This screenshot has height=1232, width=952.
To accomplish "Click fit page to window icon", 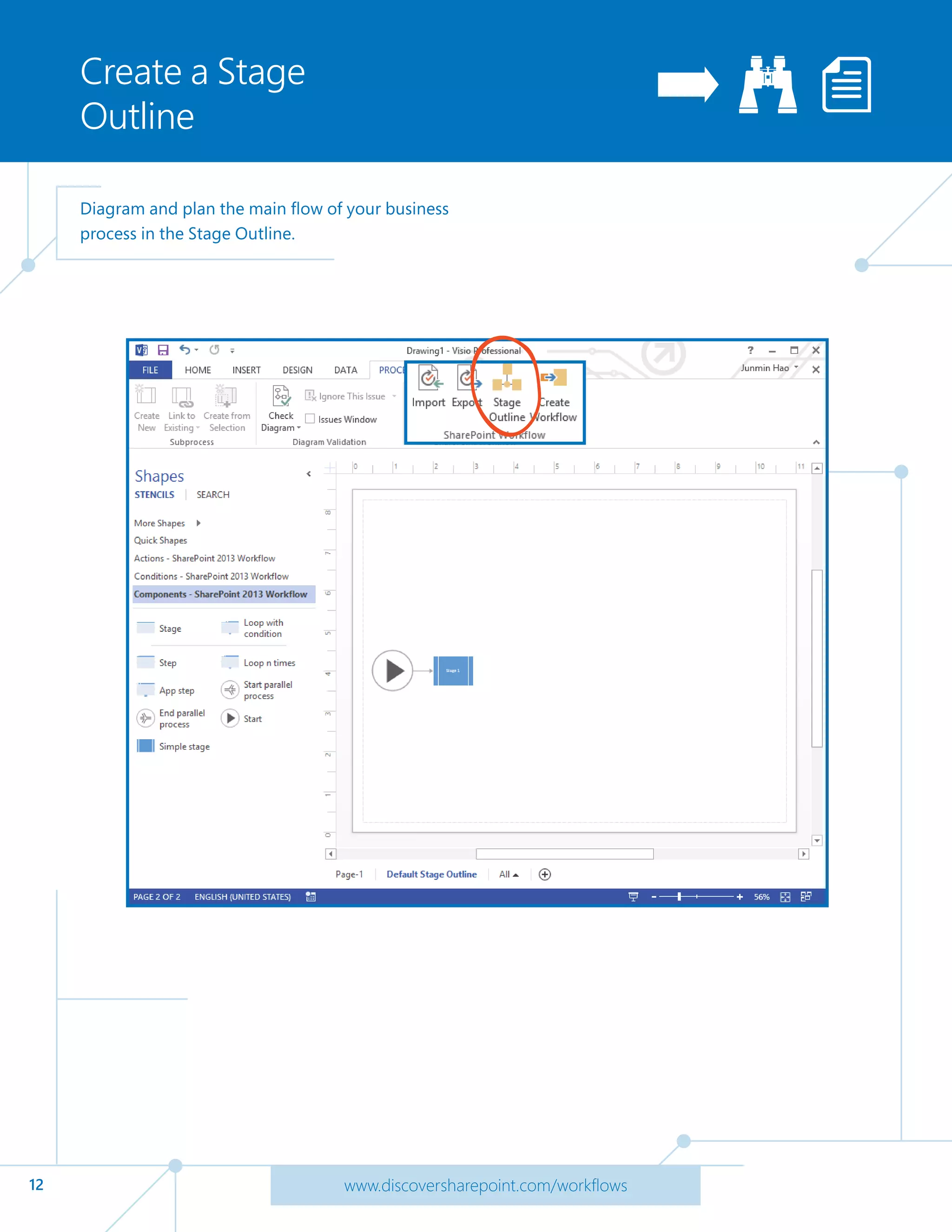I will (785, 897).
